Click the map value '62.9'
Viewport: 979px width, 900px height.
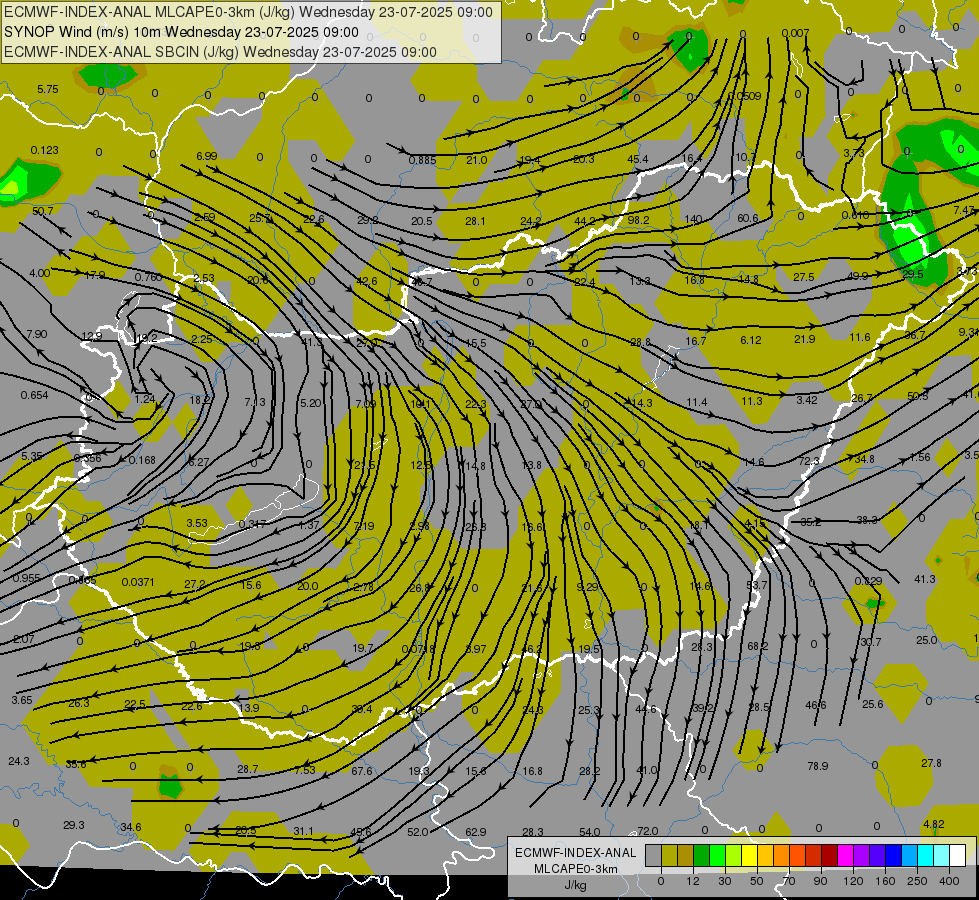[x=476, y=832]
